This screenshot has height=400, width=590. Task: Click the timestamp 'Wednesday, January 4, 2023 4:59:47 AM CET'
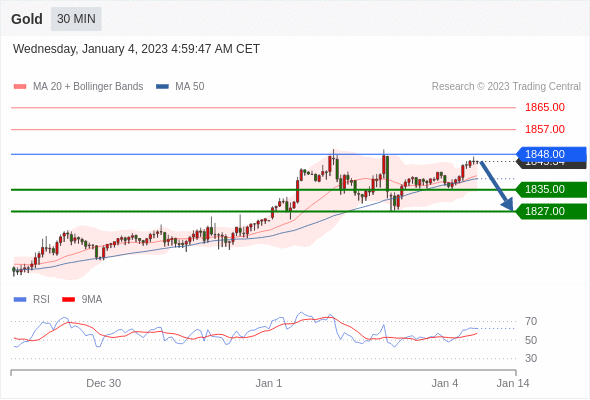pyautogui.click(x=136, y=49)
